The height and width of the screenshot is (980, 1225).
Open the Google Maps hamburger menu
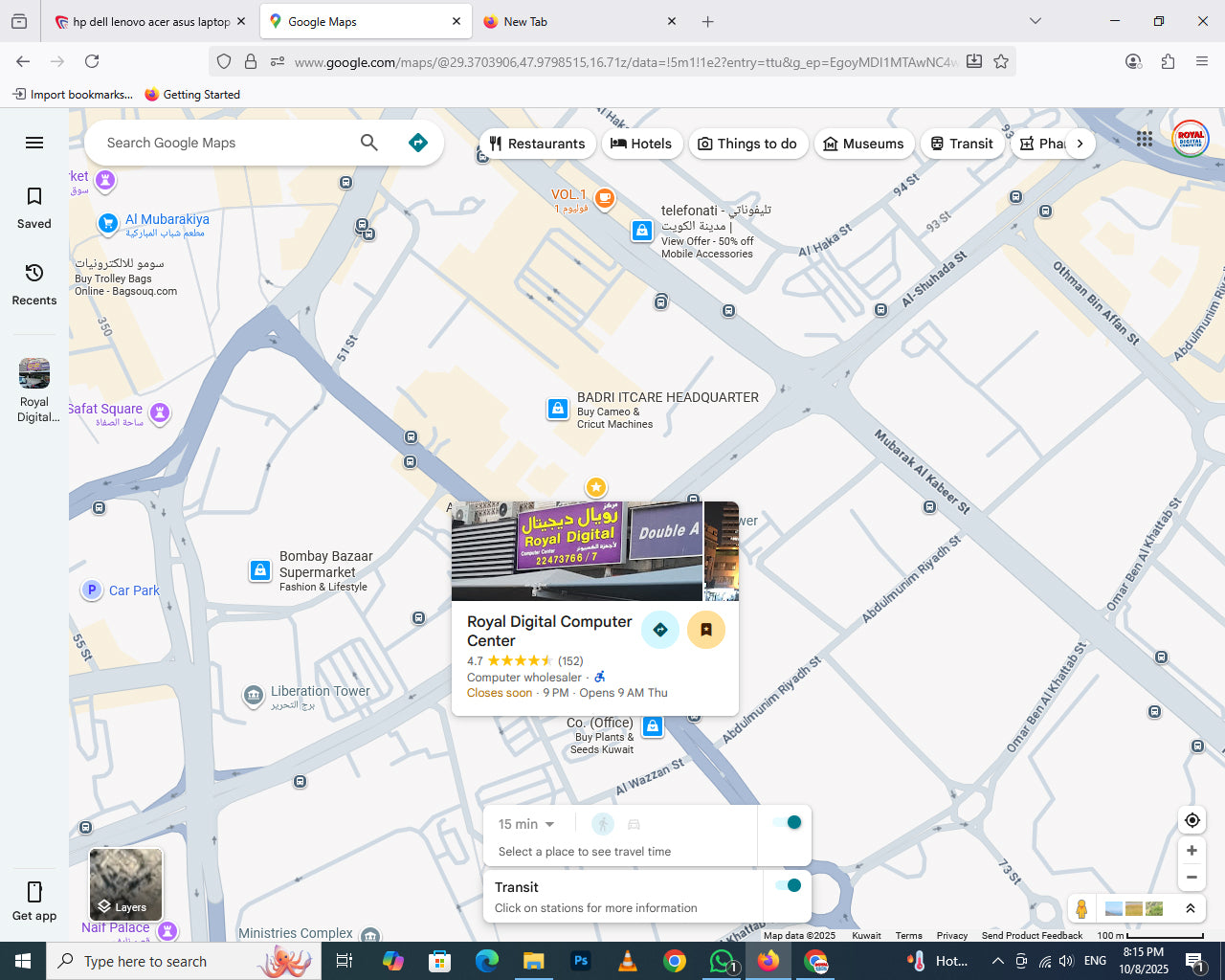(x=34, y=143)
